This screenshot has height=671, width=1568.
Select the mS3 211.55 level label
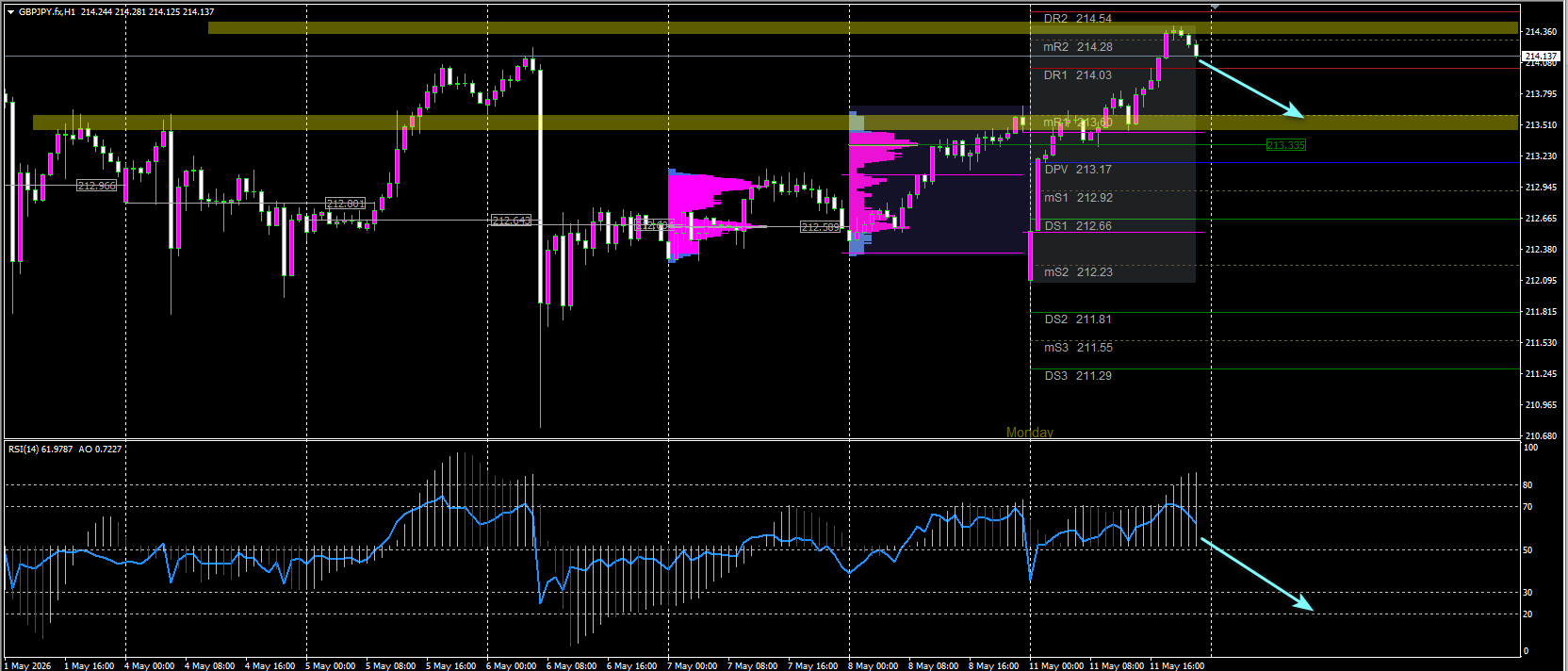[x=1078, y=348]
